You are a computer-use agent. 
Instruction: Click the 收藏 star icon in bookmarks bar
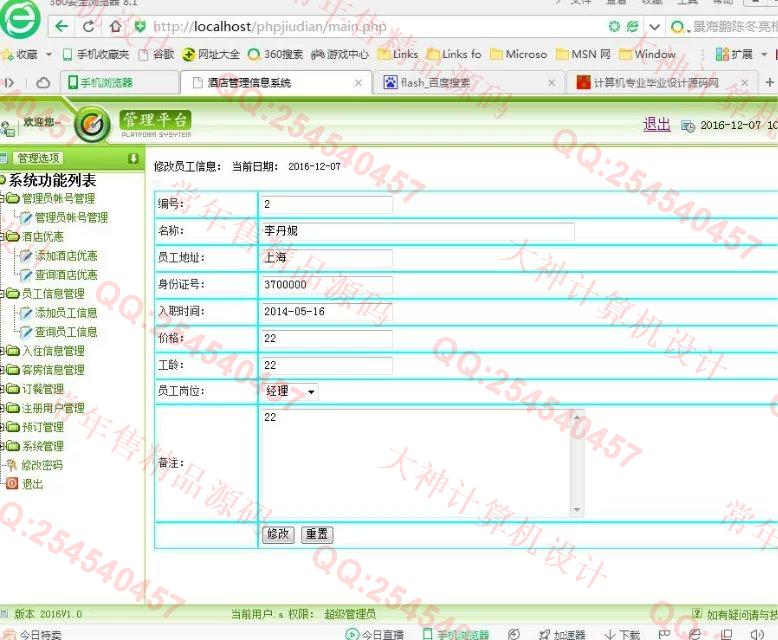pos(8,54)
